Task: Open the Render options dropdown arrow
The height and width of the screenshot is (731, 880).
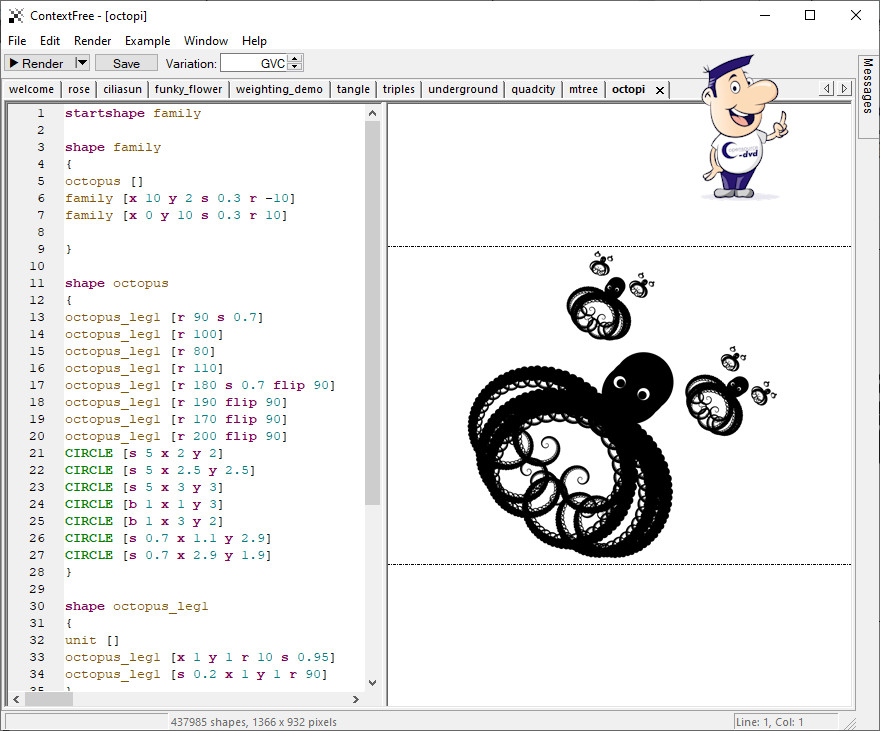Action: (x=82, y=63)
